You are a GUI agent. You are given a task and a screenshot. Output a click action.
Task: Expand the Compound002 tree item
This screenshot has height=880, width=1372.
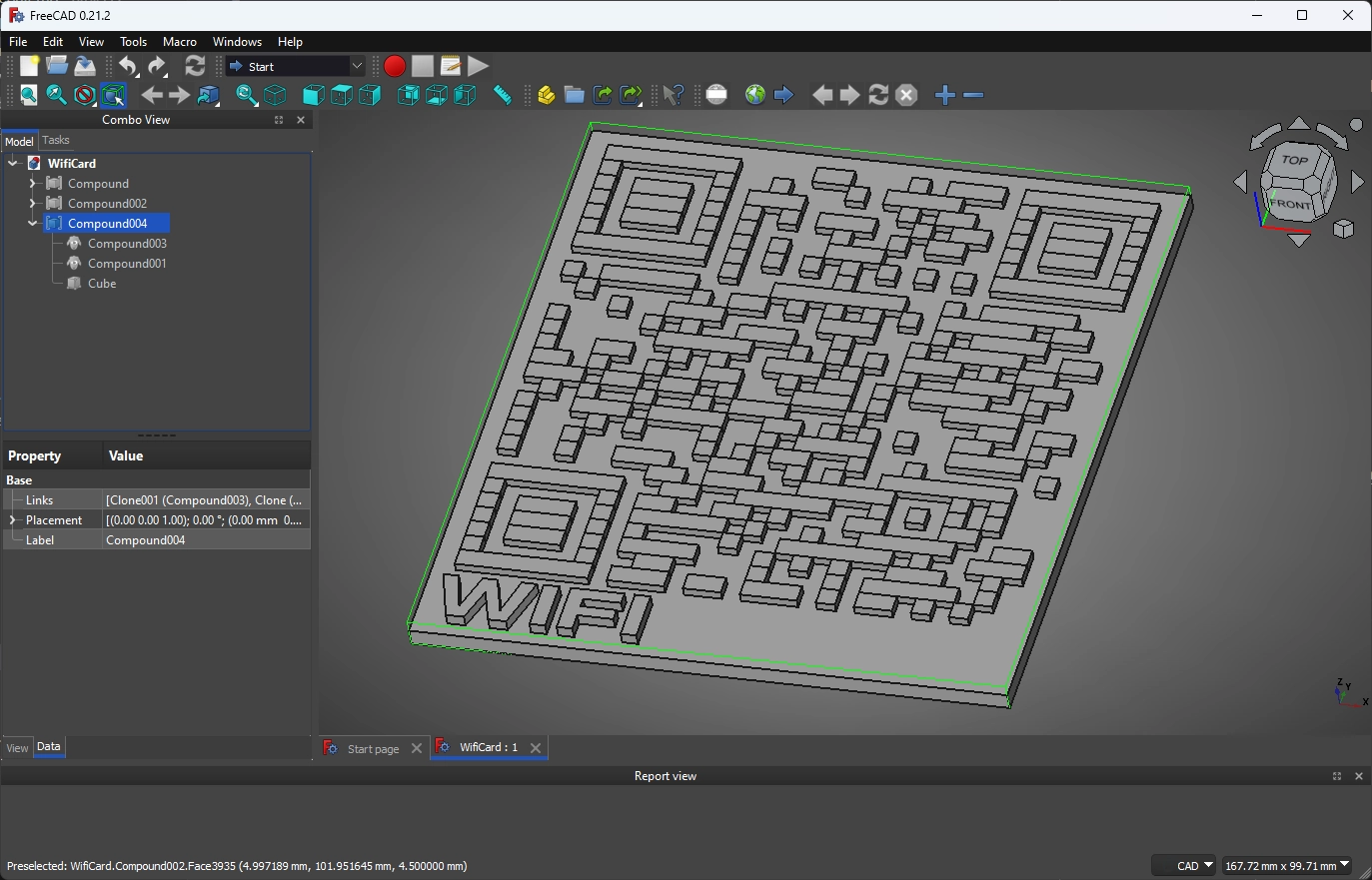[33, 204]
